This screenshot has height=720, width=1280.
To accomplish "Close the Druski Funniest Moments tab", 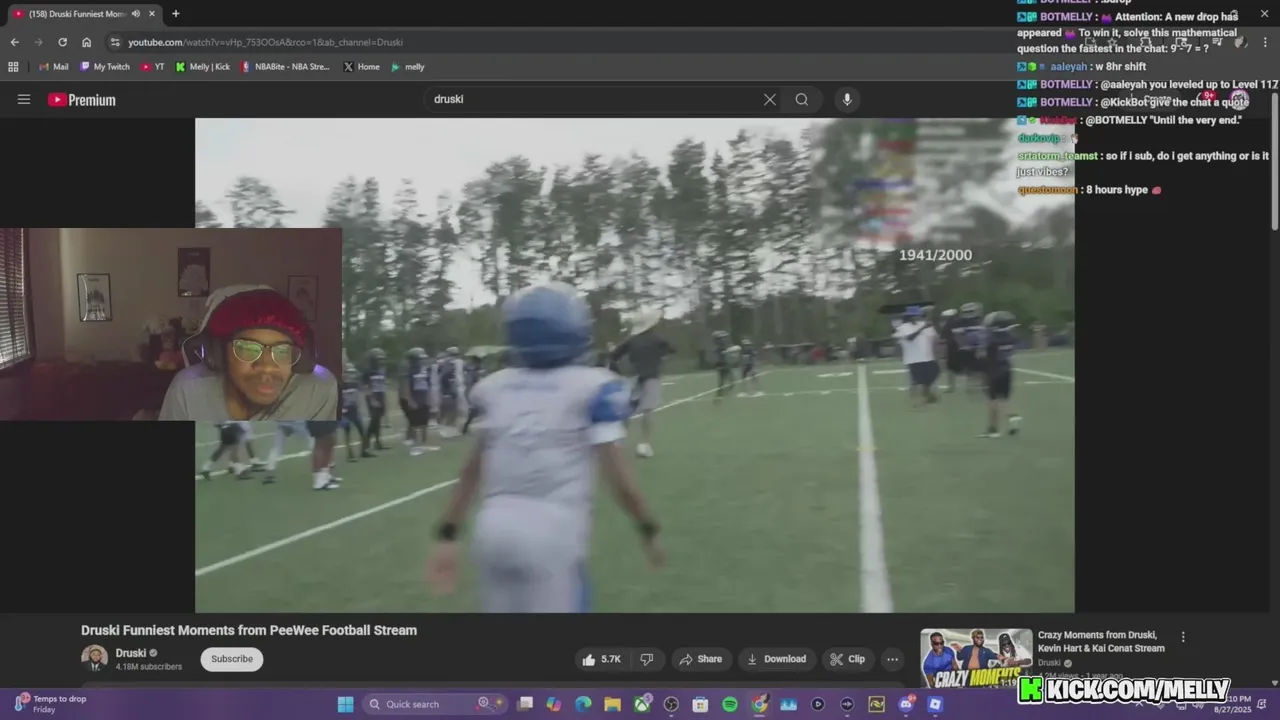I will point(151,14).
